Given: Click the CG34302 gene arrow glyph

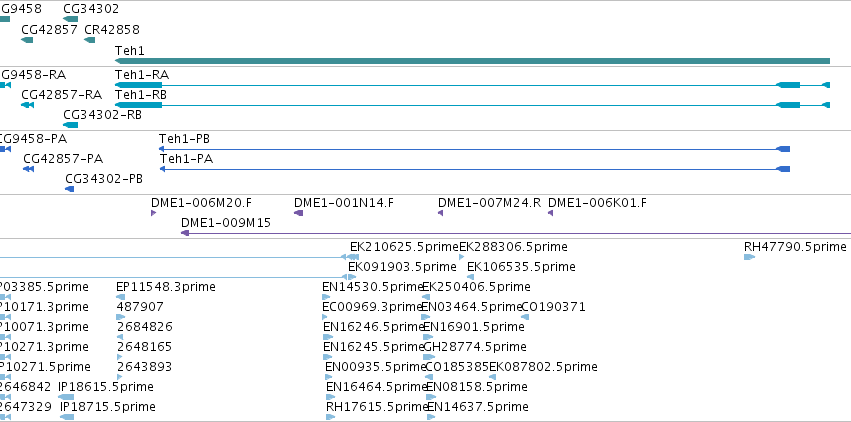Looking at the screenshot, I should (71, 19).
